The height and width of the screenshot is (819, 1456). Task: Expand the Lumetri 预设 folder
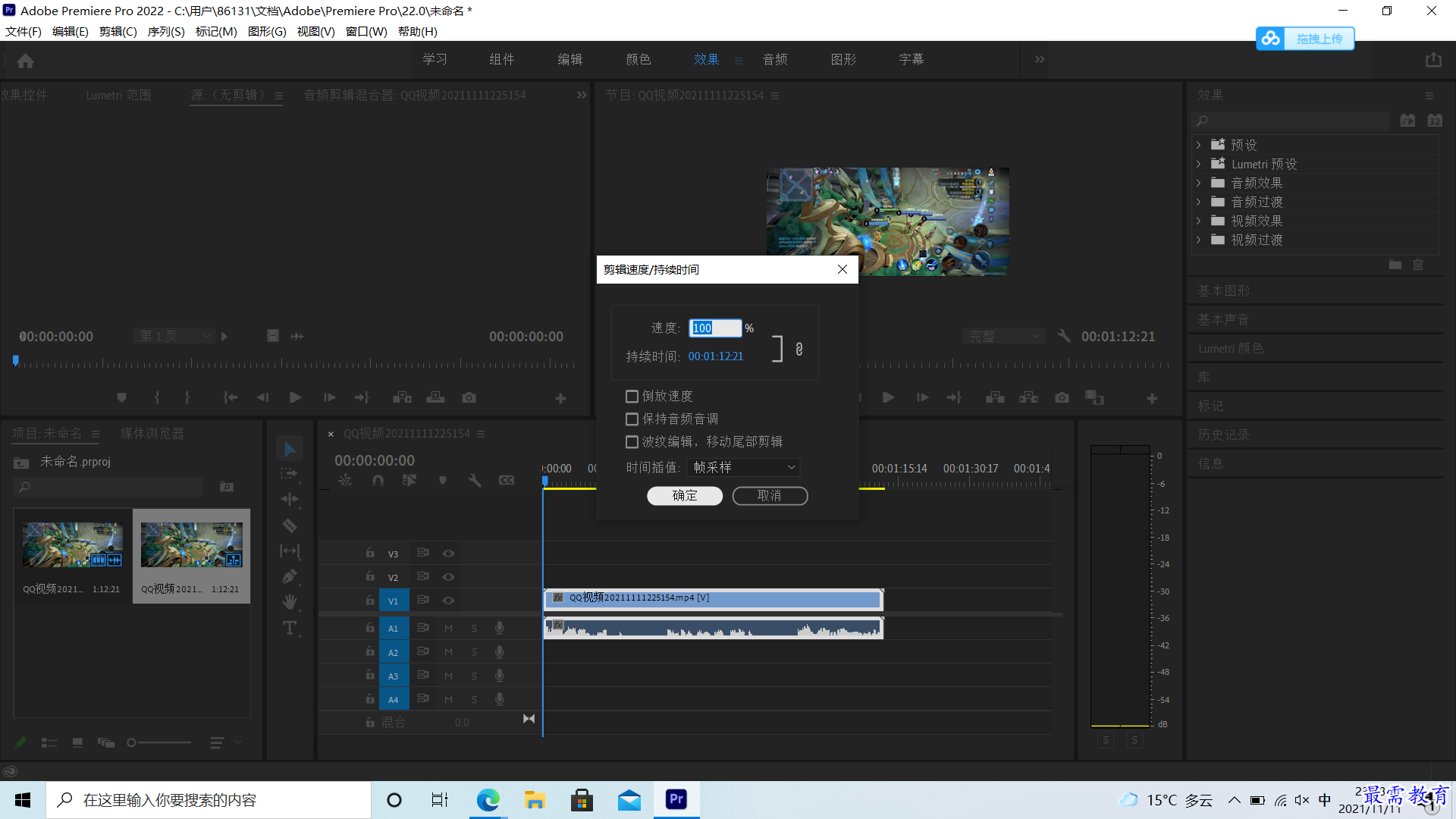pyautogui.click(x=1198, y=164)
